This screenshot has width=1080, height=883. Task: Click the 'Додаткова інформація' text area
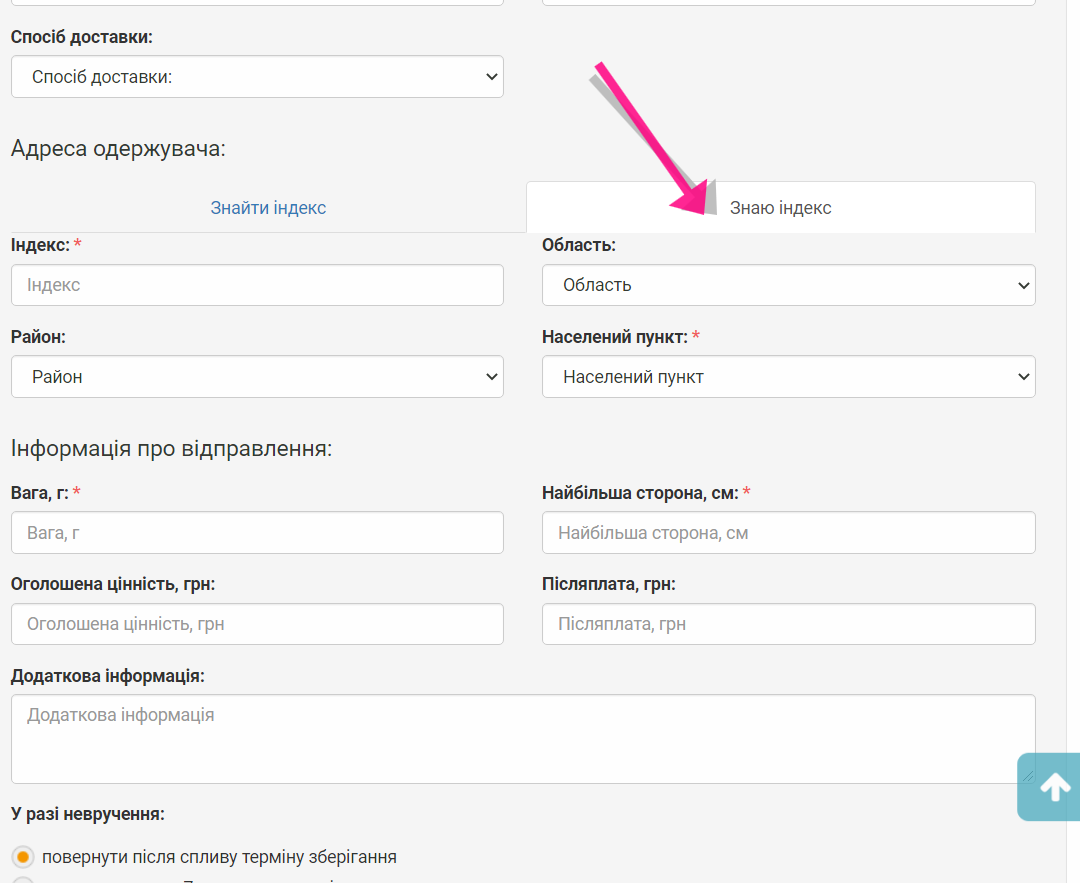(522, 739)
